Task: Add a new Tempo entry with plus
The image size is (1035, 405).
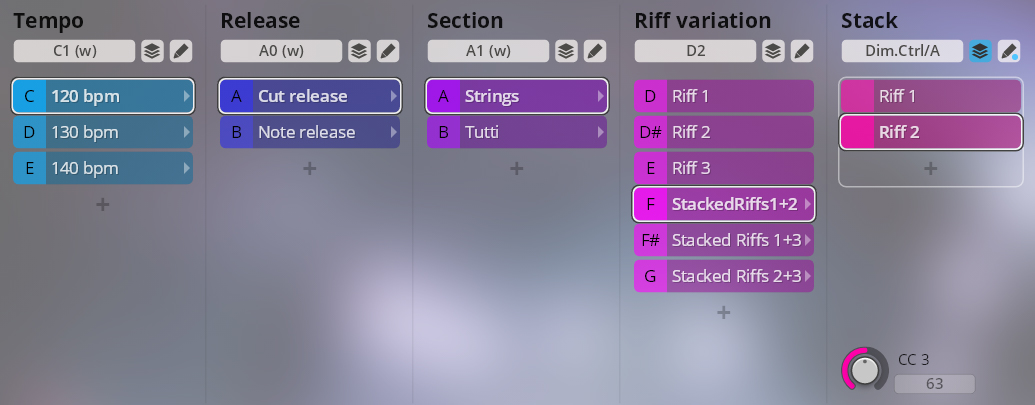Action: click(103, 204)
